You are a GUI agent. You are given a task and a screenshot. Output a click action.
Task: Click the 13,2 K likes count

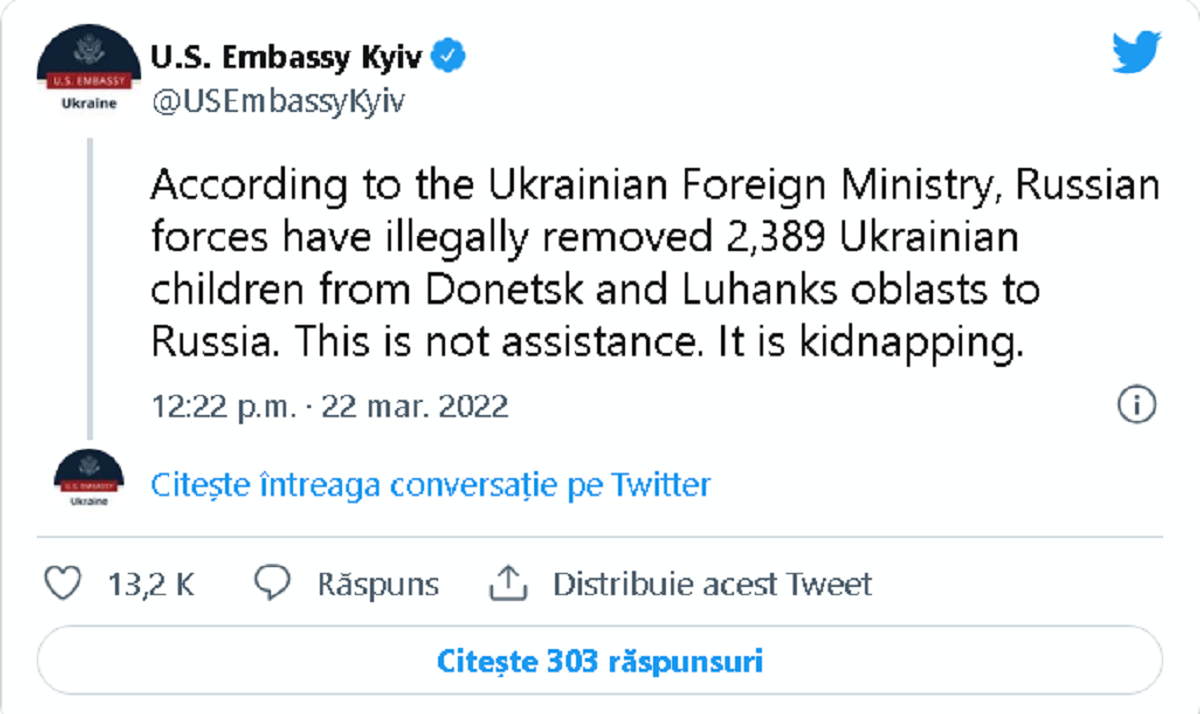[150, 584]
